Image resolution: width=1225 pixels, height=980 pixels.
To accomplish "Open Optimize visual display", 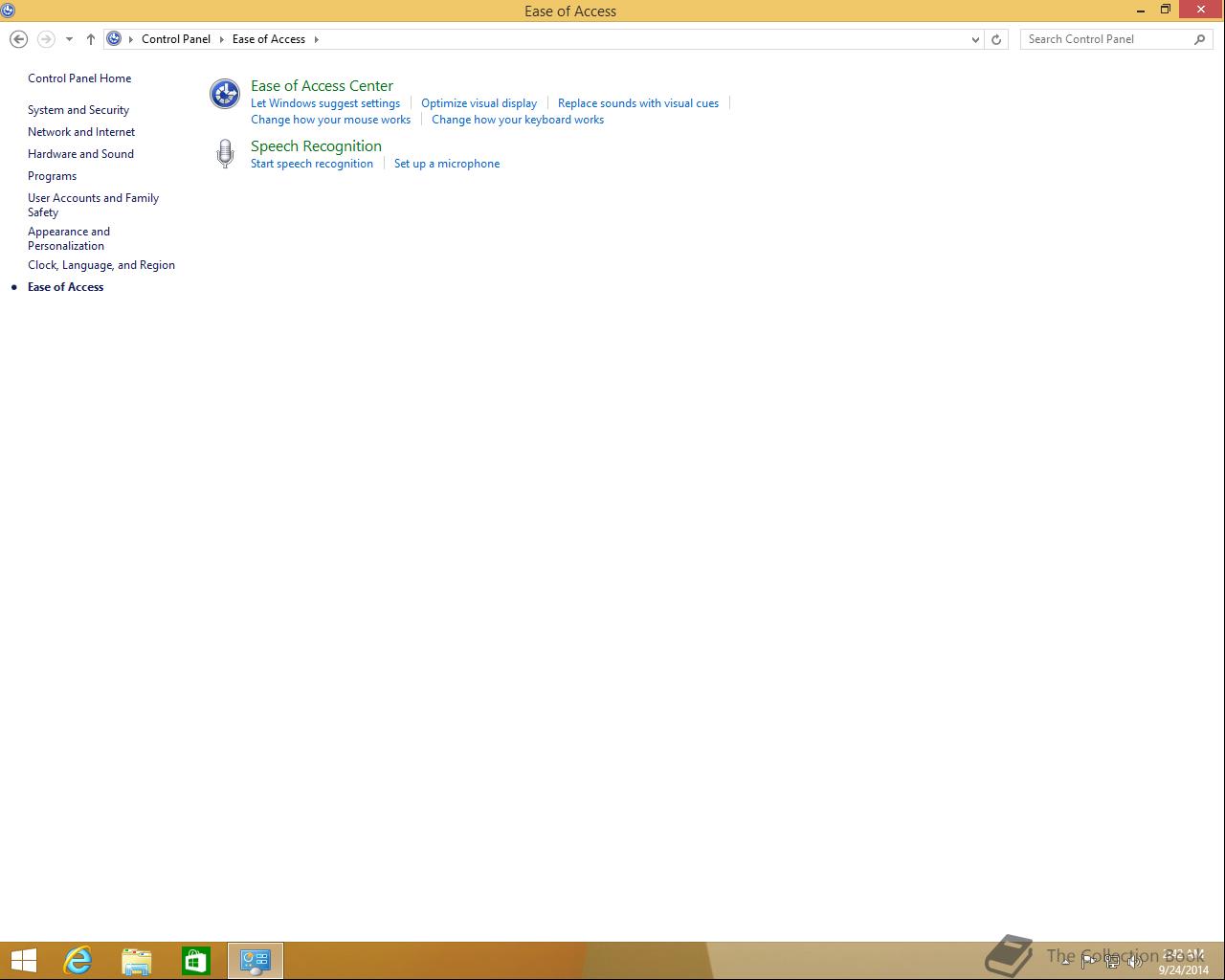I will tap(479, 103).
